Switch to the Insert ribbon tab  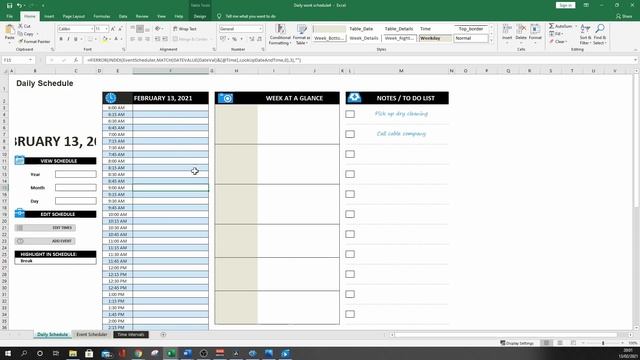(49, 16)
